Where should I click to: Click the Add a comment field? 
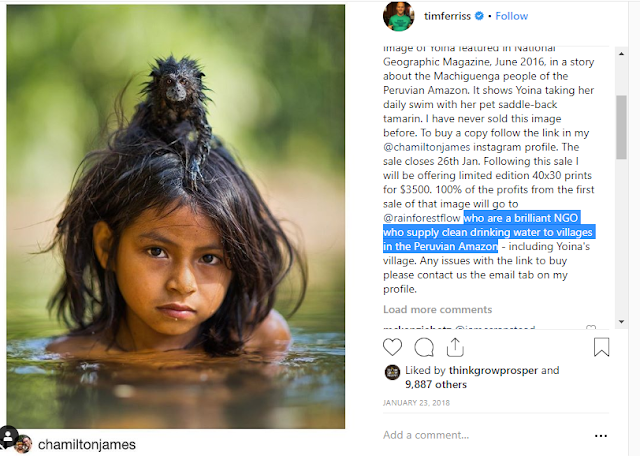[470, 435]
